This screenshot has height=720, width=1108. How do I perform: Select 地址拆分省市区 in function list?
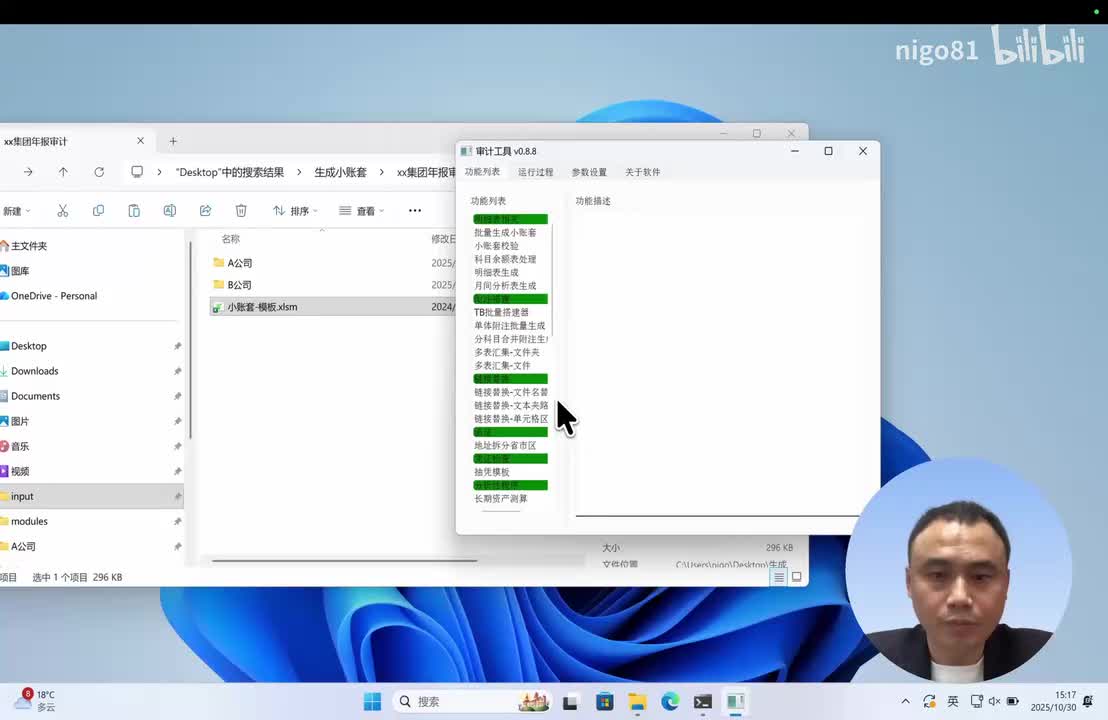pyautogui.click(x=505, y=445)
